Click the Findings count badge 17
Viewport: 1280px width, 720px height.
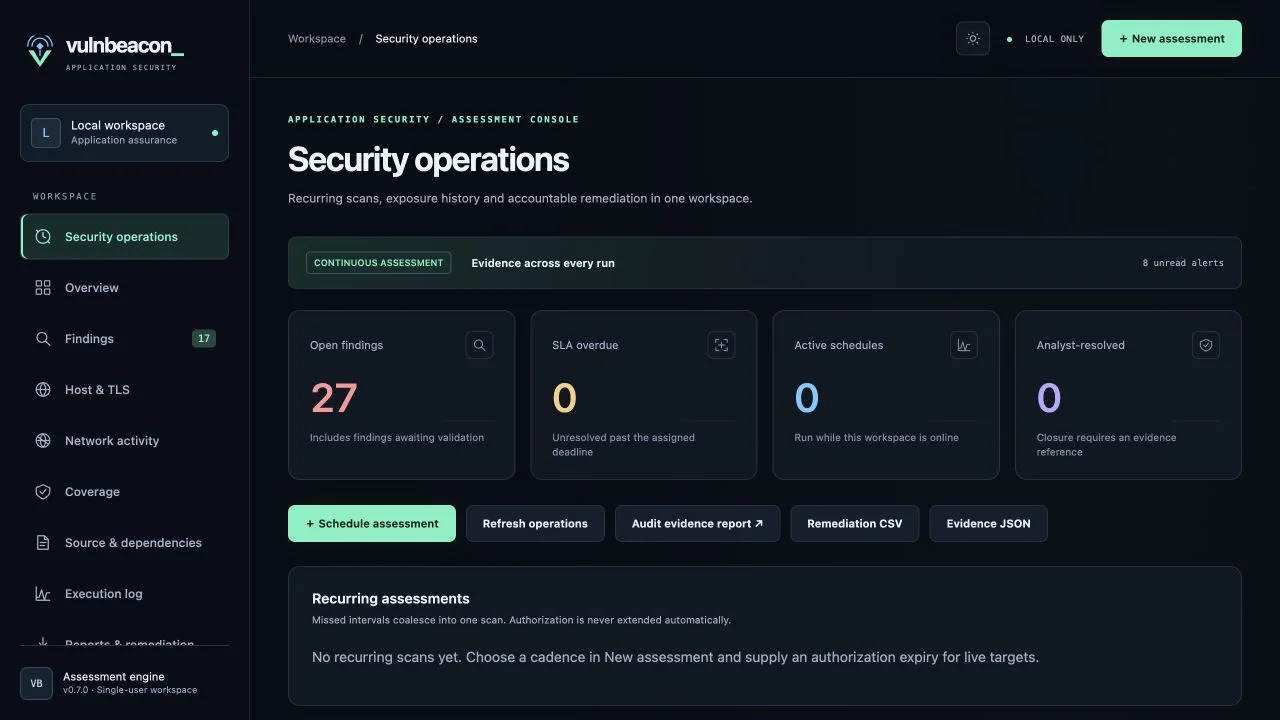click(x=204, y=339)
